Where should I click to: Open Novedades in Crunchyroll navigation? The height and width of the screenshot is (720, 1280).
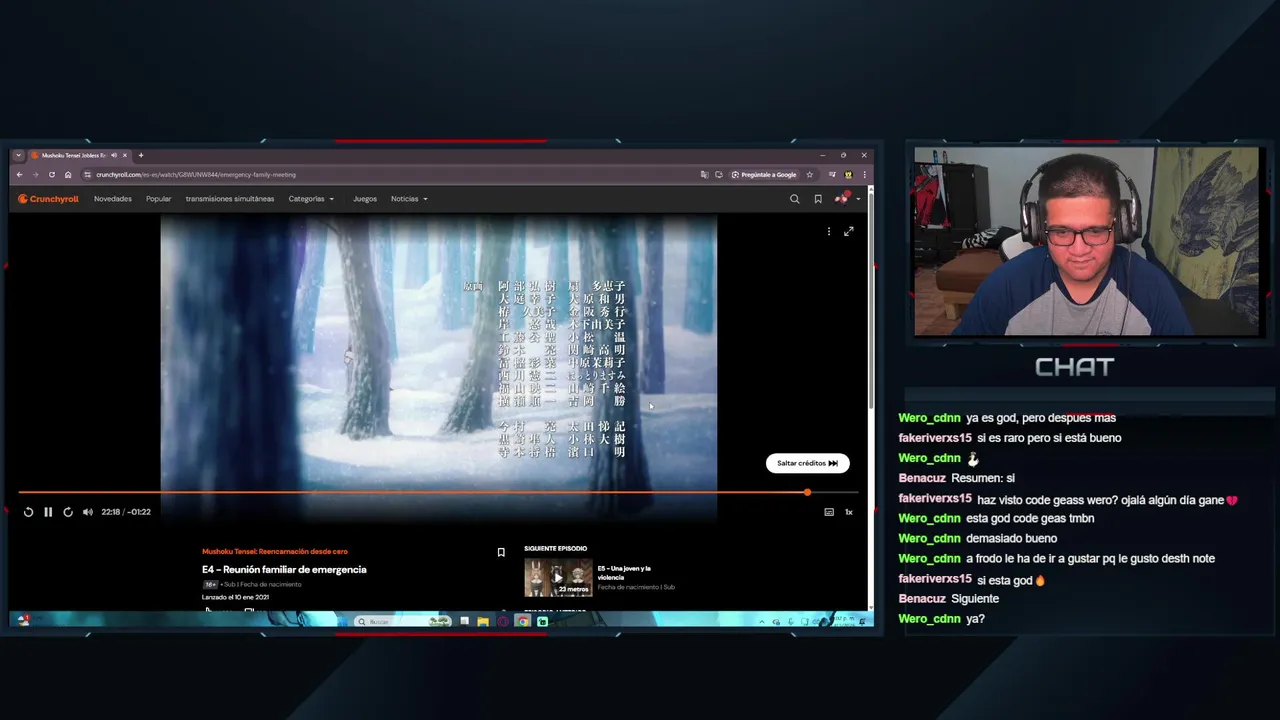point(113,199)
